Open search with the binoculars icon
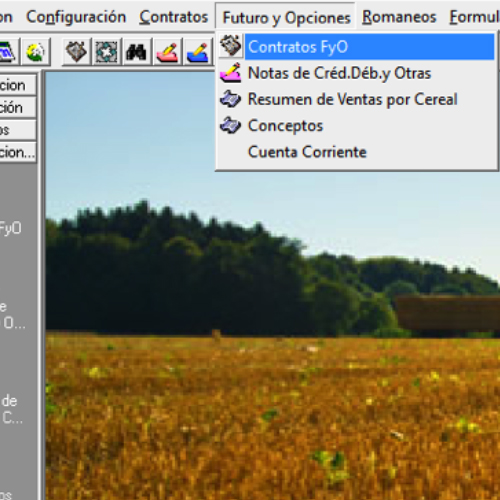 coord(136,52)
